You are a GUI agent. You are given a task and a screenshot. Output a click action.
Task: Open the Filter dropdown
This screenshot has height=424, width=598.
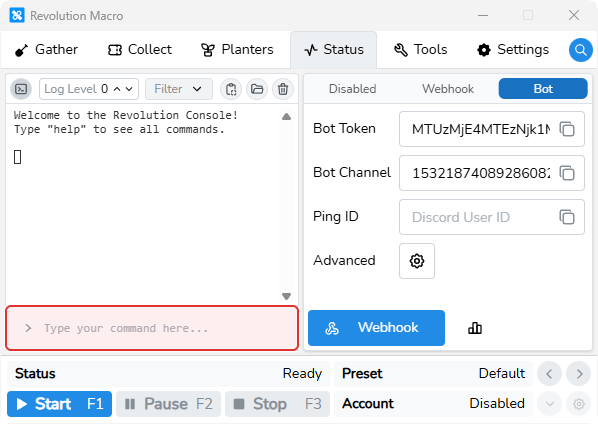178,89
